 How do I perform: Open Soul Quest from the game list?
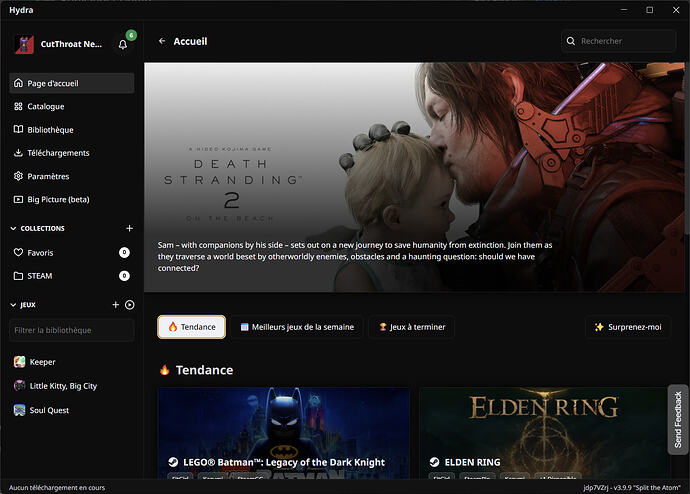coord(72,410)
